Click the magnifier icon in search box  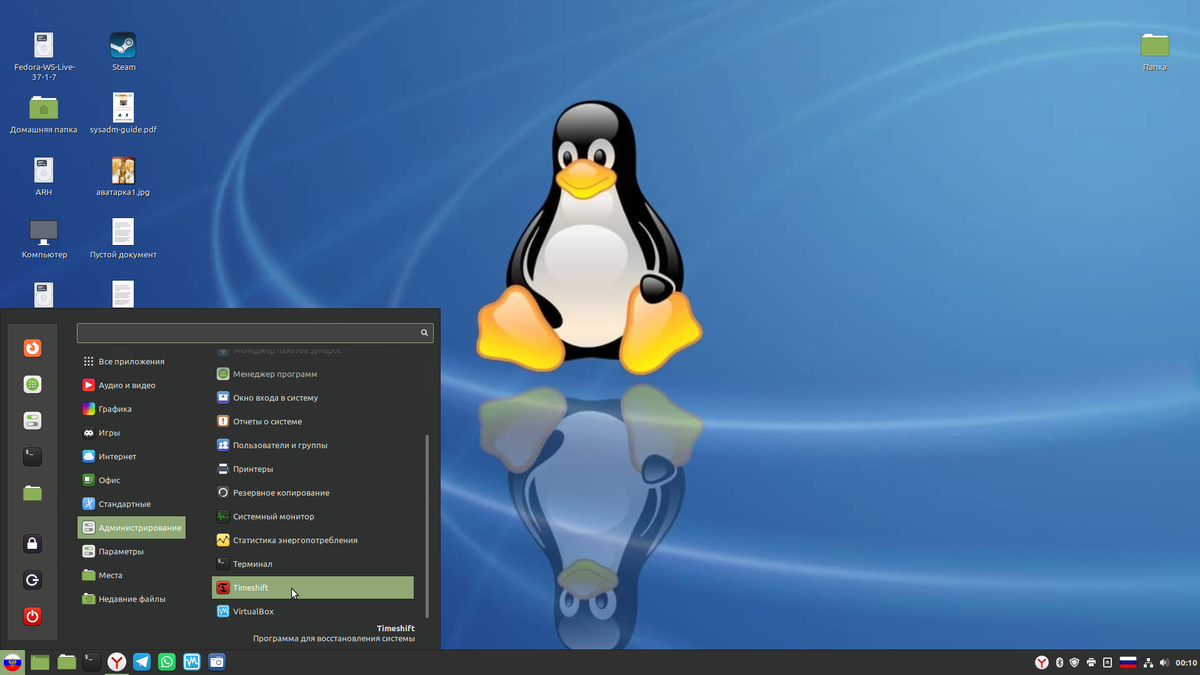pos(424,332)
